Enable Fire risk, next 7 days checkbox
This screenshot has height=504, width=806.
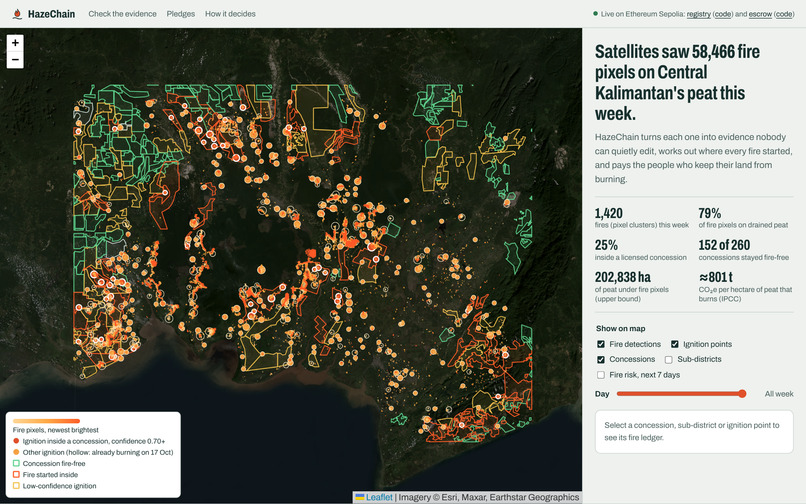[600, 375]
